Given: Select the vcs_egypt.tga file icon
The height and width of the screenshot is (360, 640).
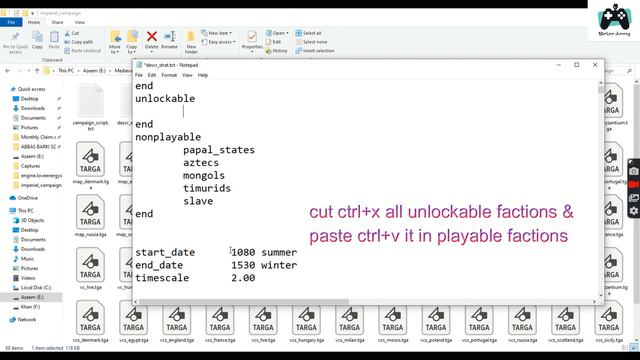Looking at the screenshot, I should click(x=133, y=318).
